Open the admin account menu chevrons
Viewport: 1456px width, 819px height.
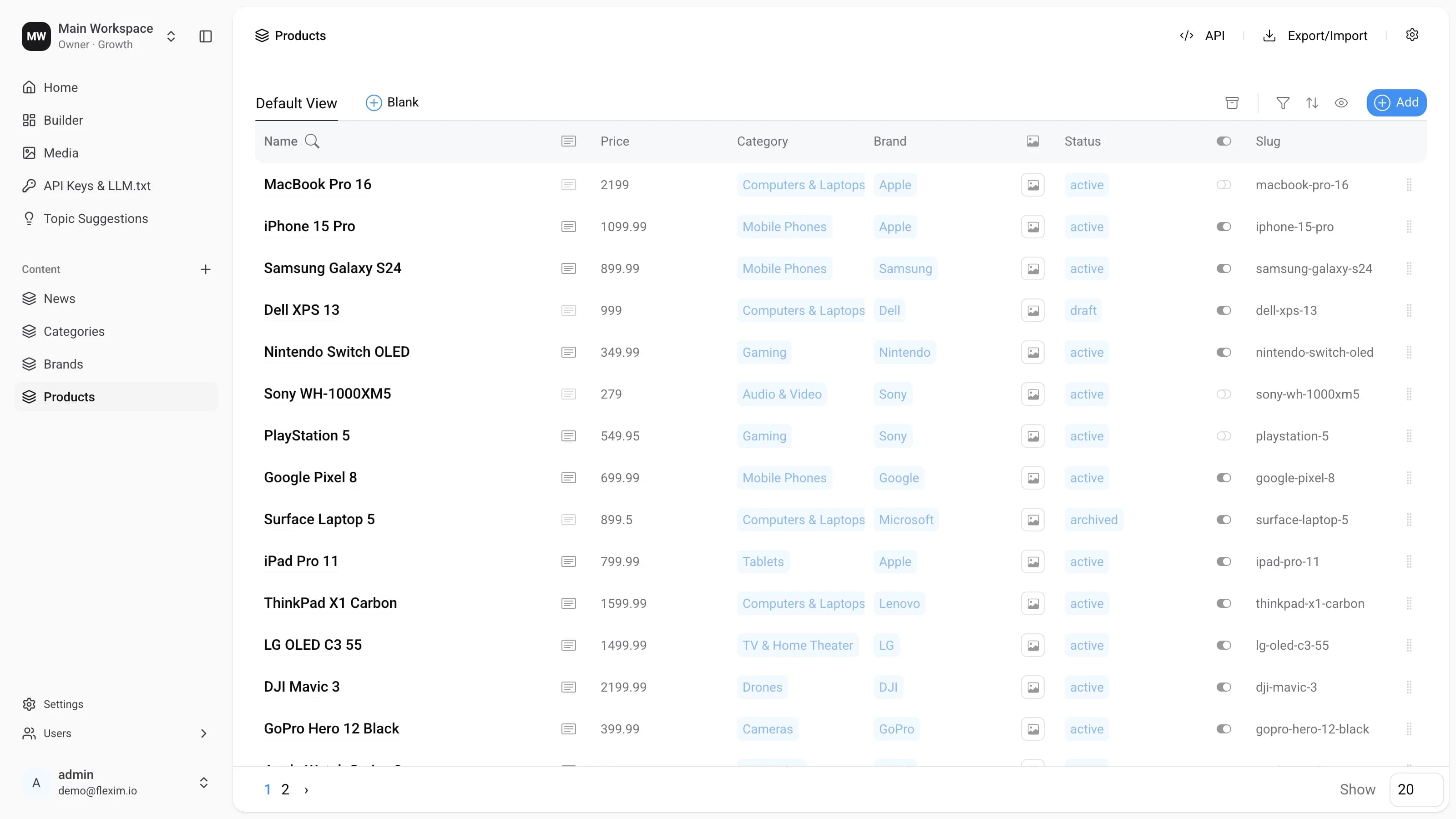click(x=204, y=782)
